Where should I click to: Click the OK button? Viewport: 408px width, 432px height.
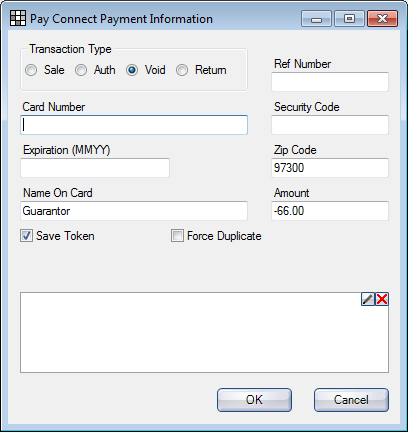(x=254, y=400)
